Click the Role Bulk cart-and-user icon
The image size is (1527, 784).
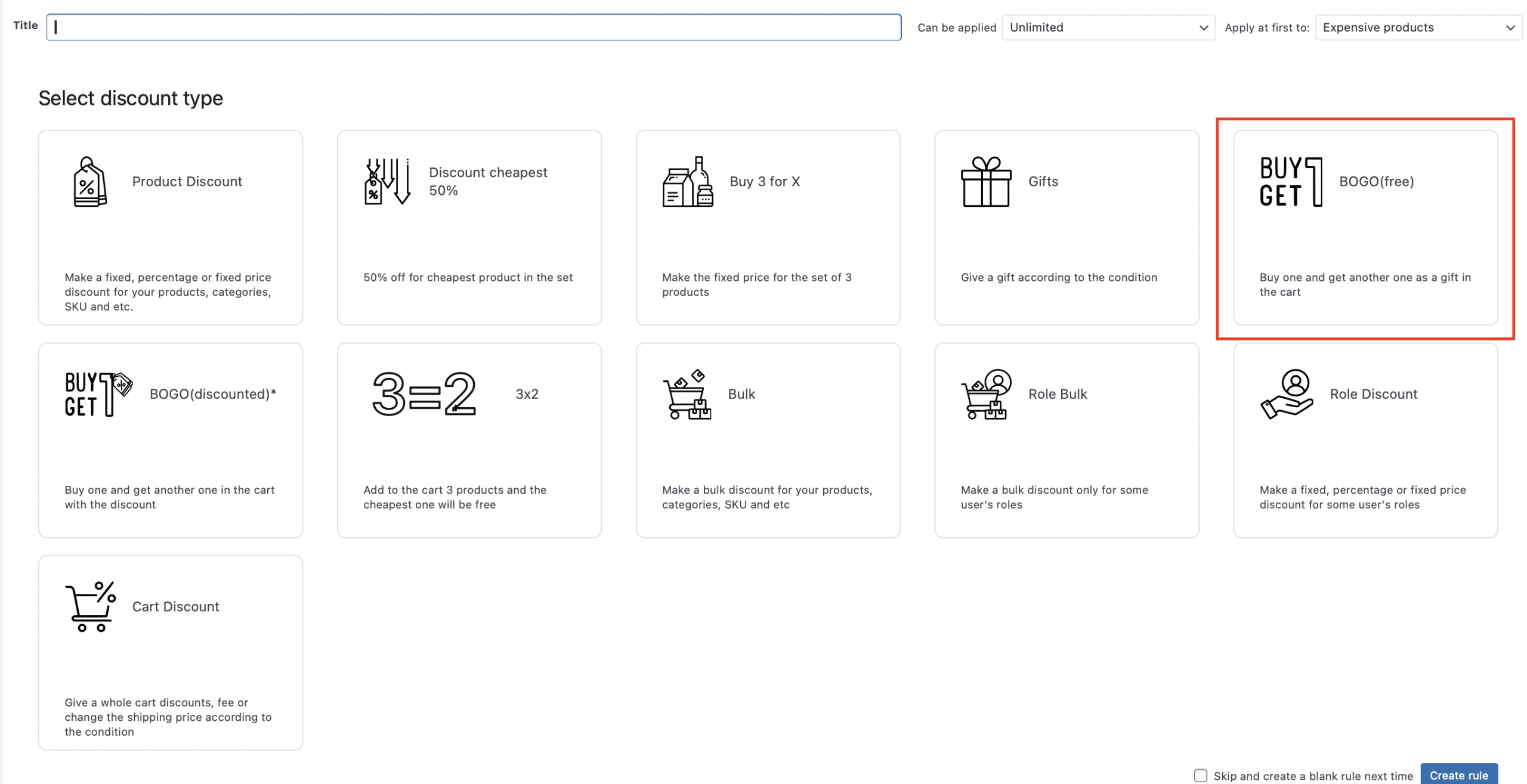tap(985, 394)
